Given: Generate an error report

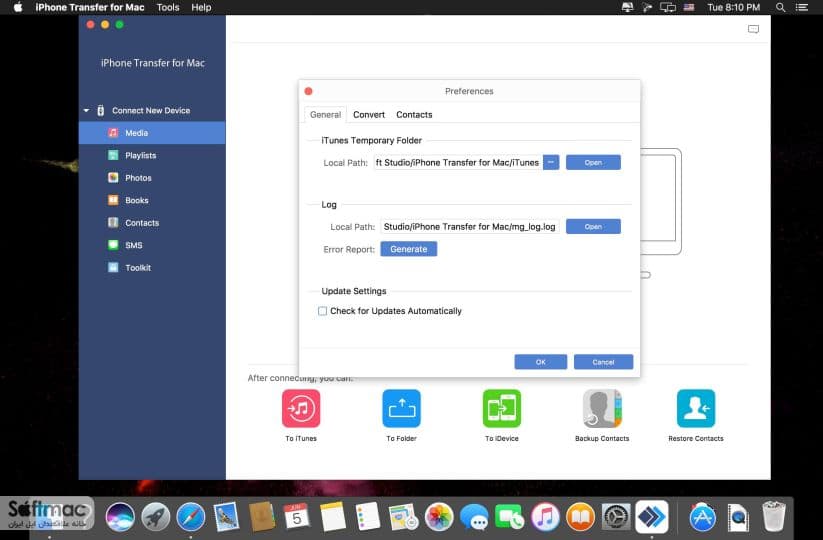Looking at the screenshot, I should point(408,249).
